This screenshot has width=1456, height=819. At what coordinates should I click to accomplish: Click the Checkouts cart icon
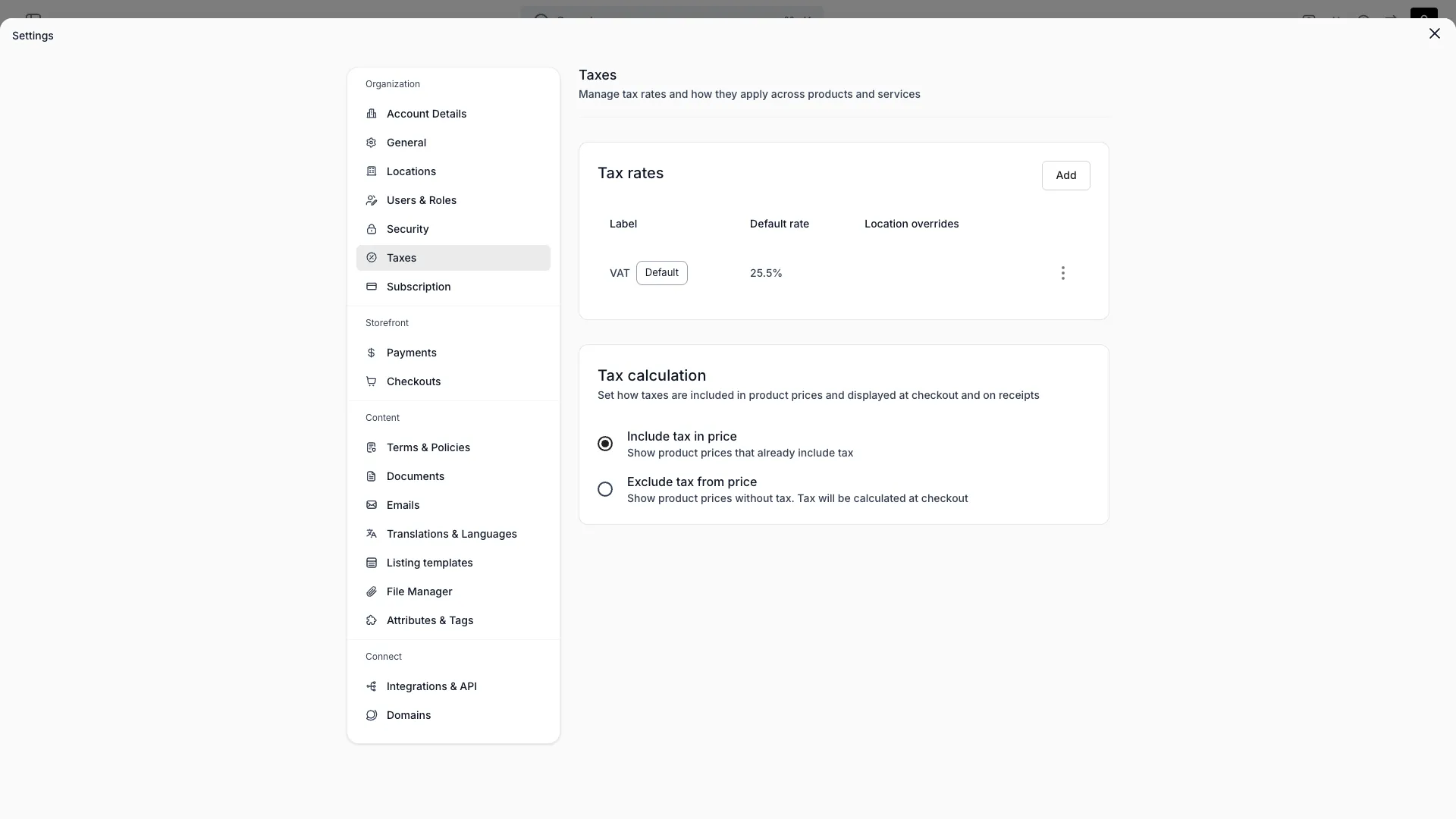click(372, 381)
